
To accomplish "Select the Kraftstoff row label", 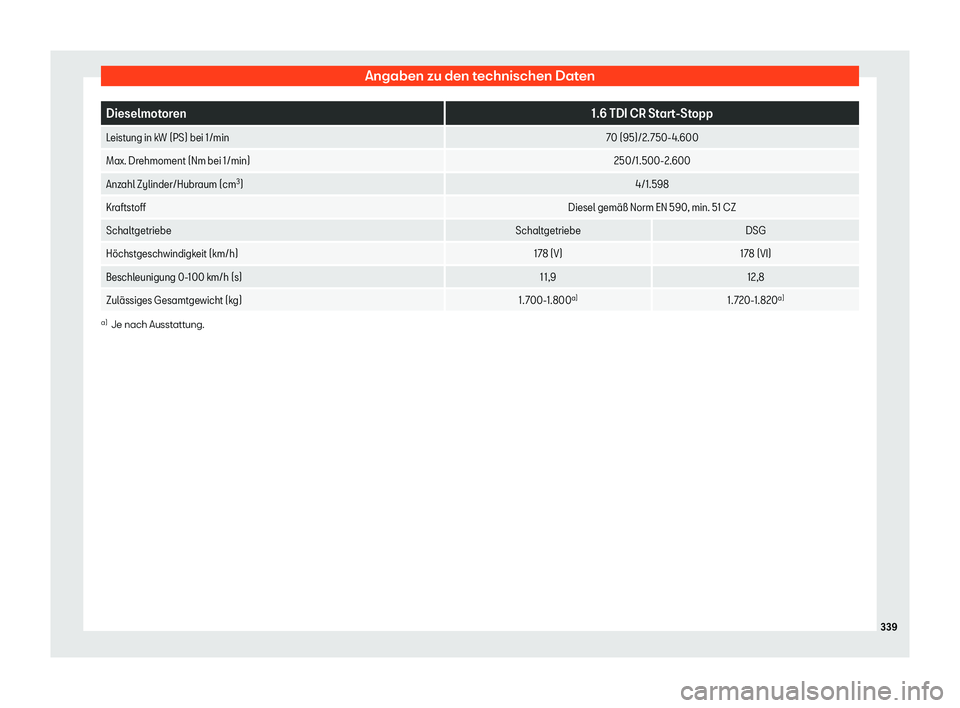I will coord(126,208).
